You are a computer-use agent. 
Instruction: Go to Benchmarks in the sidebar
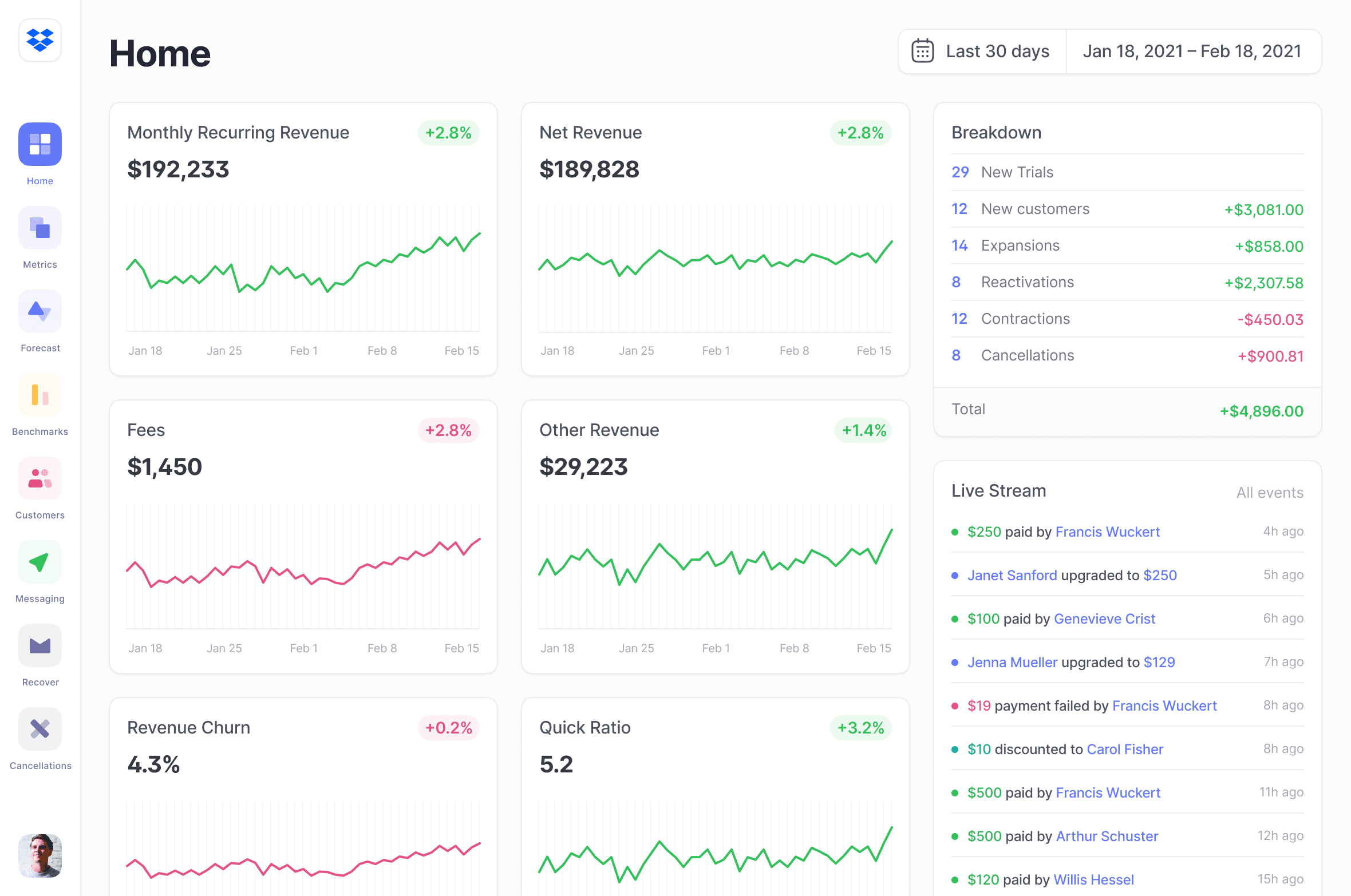tap(40, 395)
